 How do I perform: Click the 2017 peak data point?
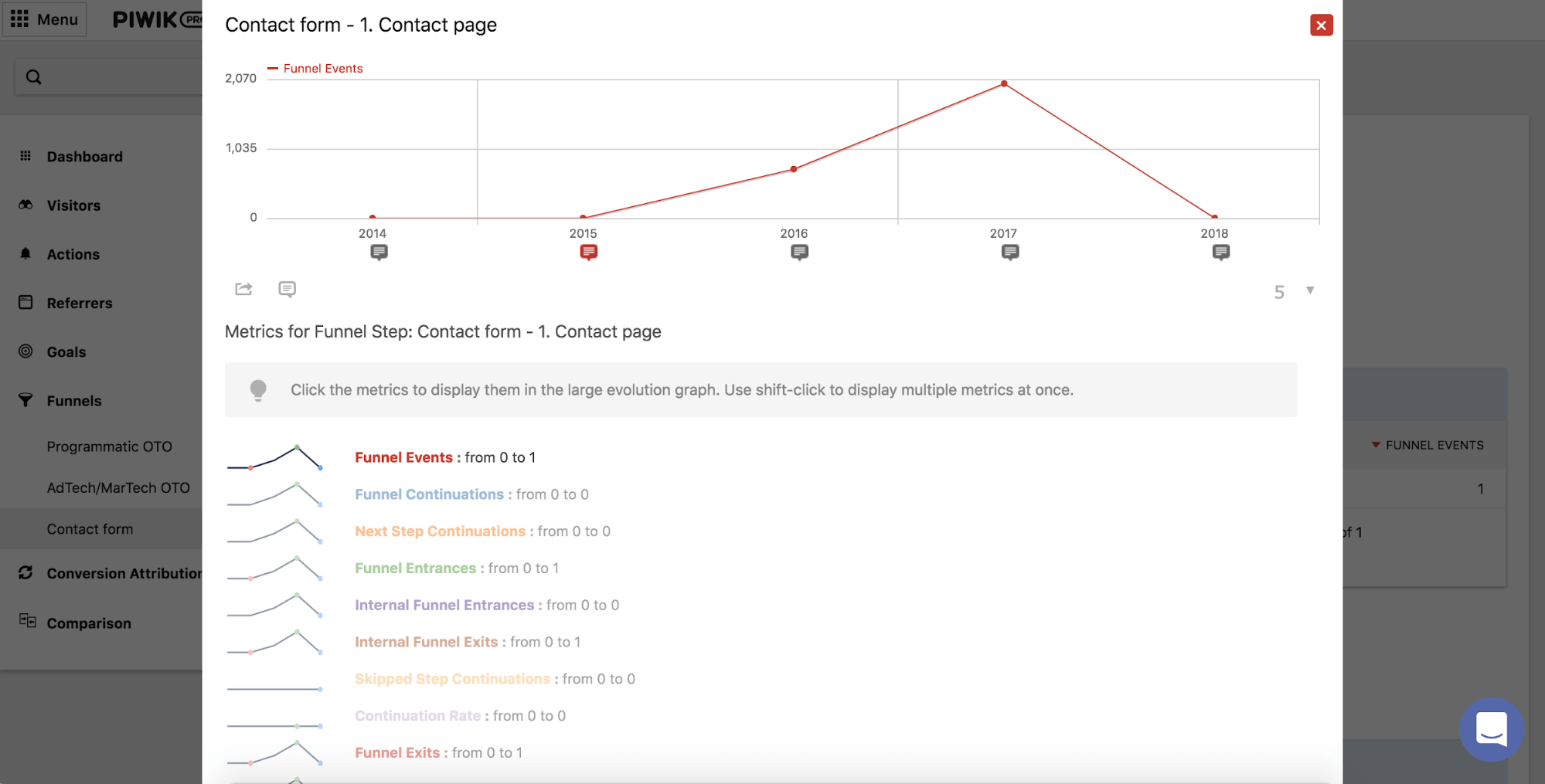pos(1004,83)
